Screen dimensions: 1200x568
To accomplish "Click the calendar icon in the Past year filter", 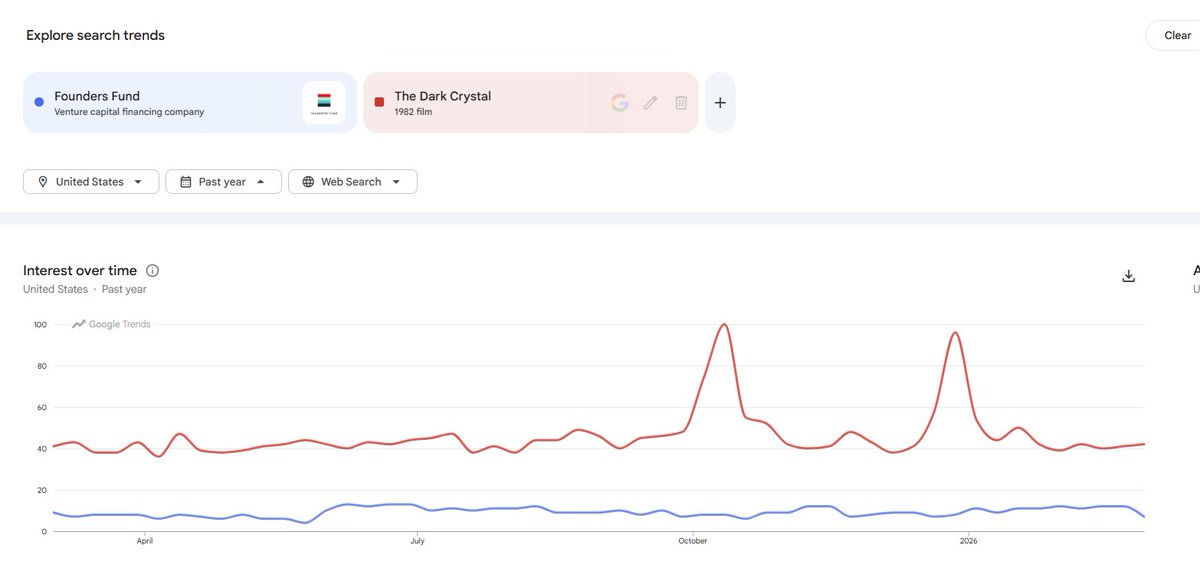I will (x=185, y=182).
